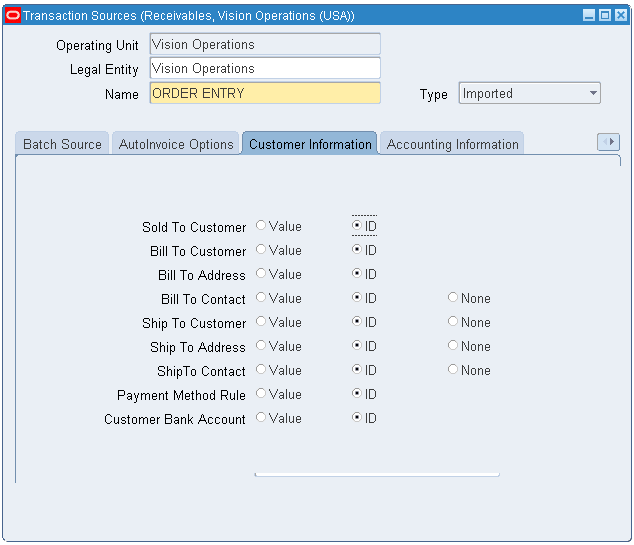The height and width of the screenshot is (545, 634).
Task: Set Sold To Customer to Value
Action: tap(262, 226)
